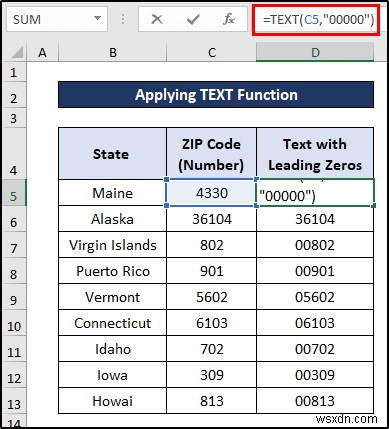
Task: Click the cell containing 4330
Action: click(x=212, y=192)
